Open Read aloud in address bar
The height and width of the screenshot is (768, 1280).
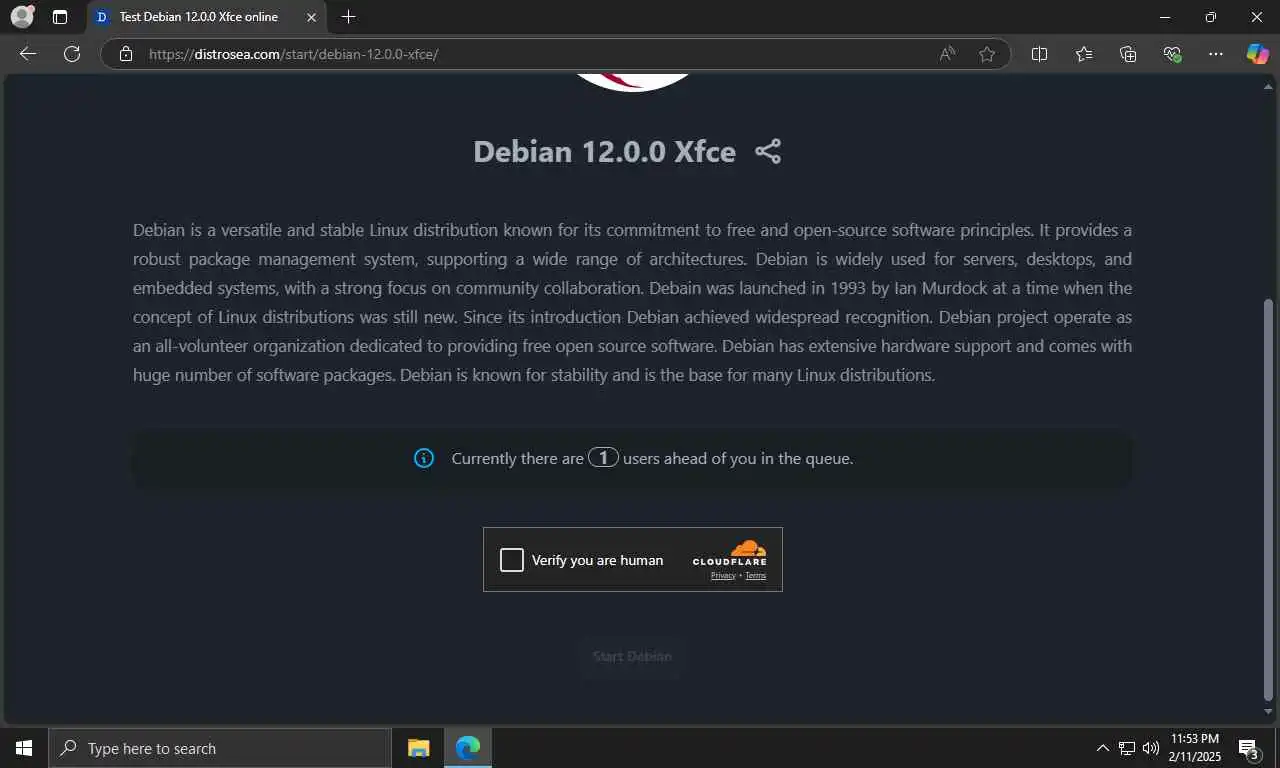point(947,54)
